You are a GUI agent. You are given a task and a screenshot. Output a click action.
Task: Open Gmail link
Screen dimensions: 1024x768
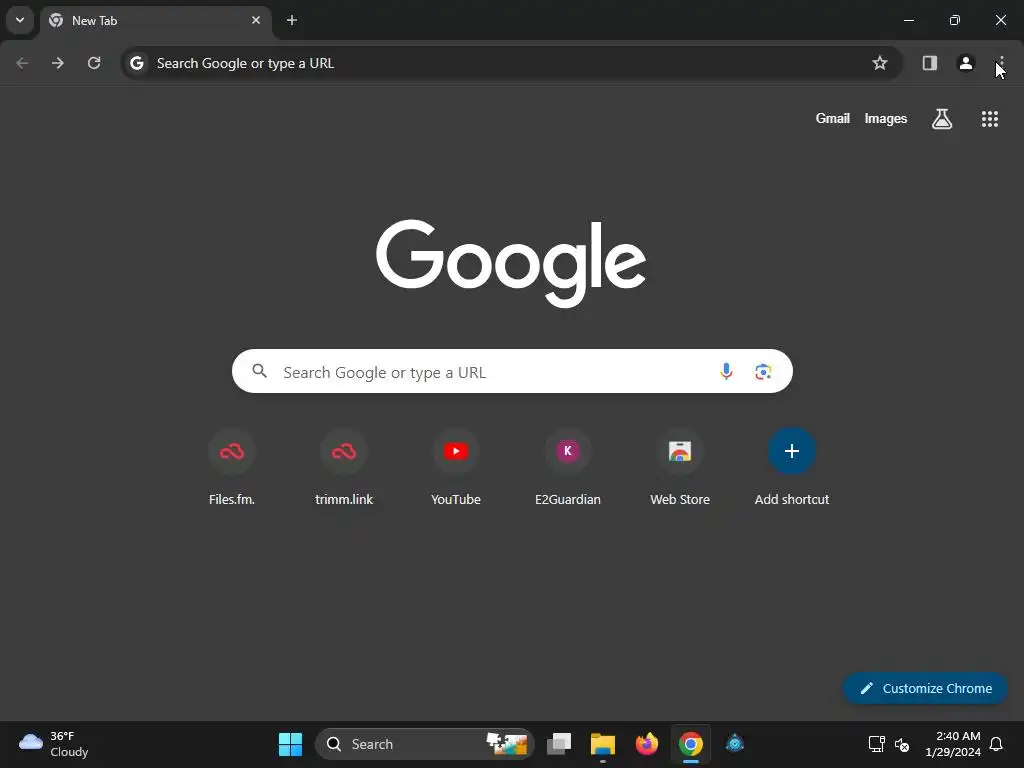pyautogui.click(x=832, y=118)
